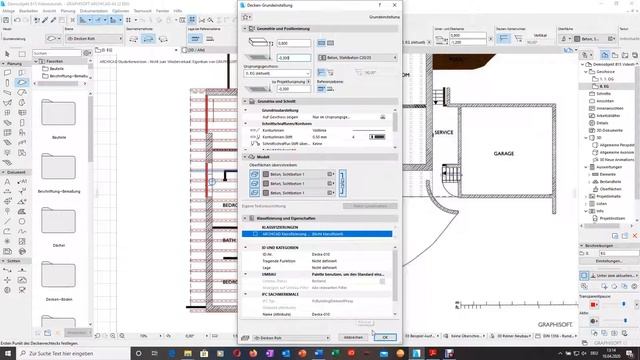
Task: Click the delete X icon below Navigator tree
Action: (x=635, y=236)
